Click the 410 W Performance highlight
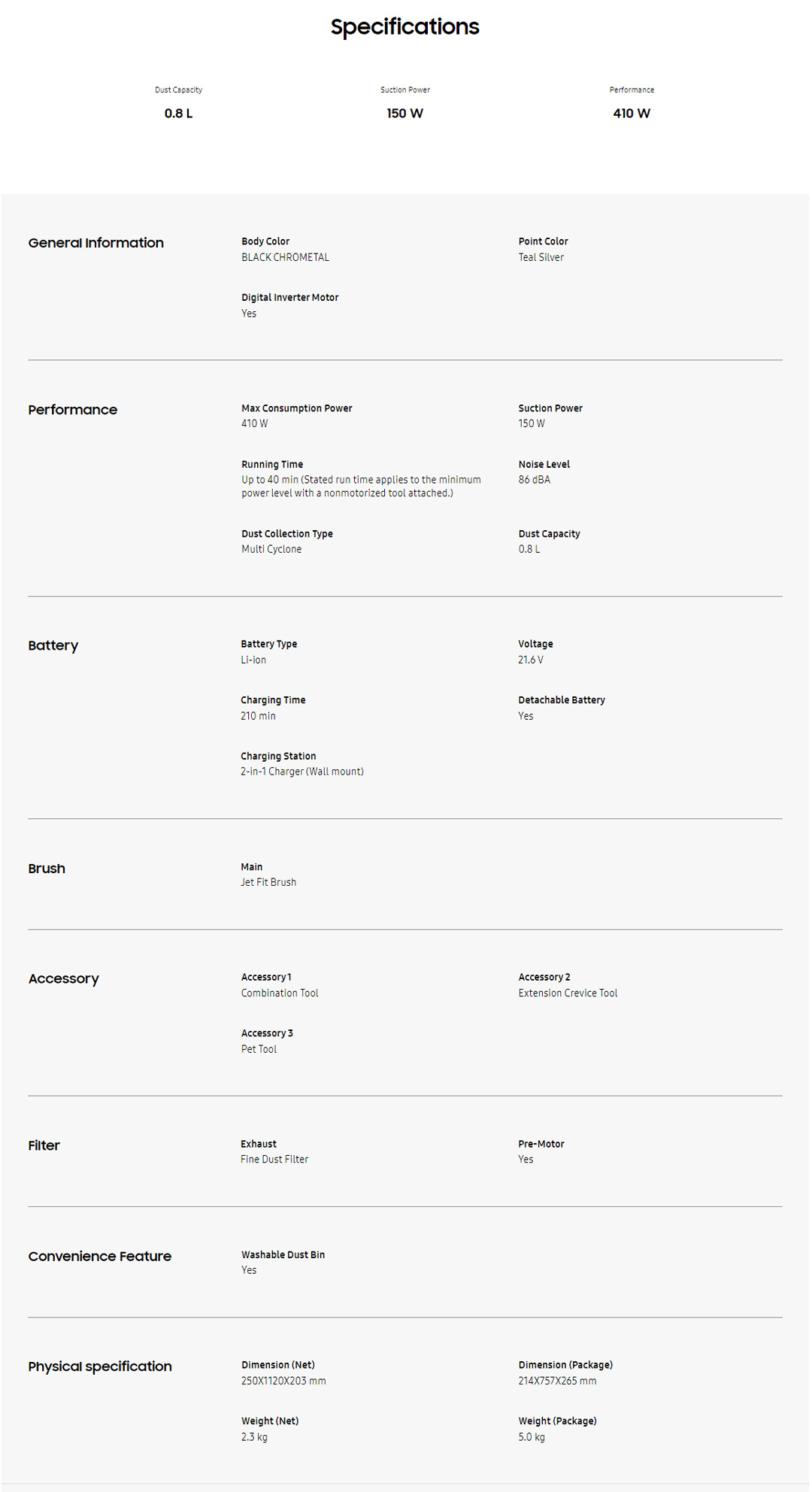This screenshot has width=812, height=1492. click(631, 114)
